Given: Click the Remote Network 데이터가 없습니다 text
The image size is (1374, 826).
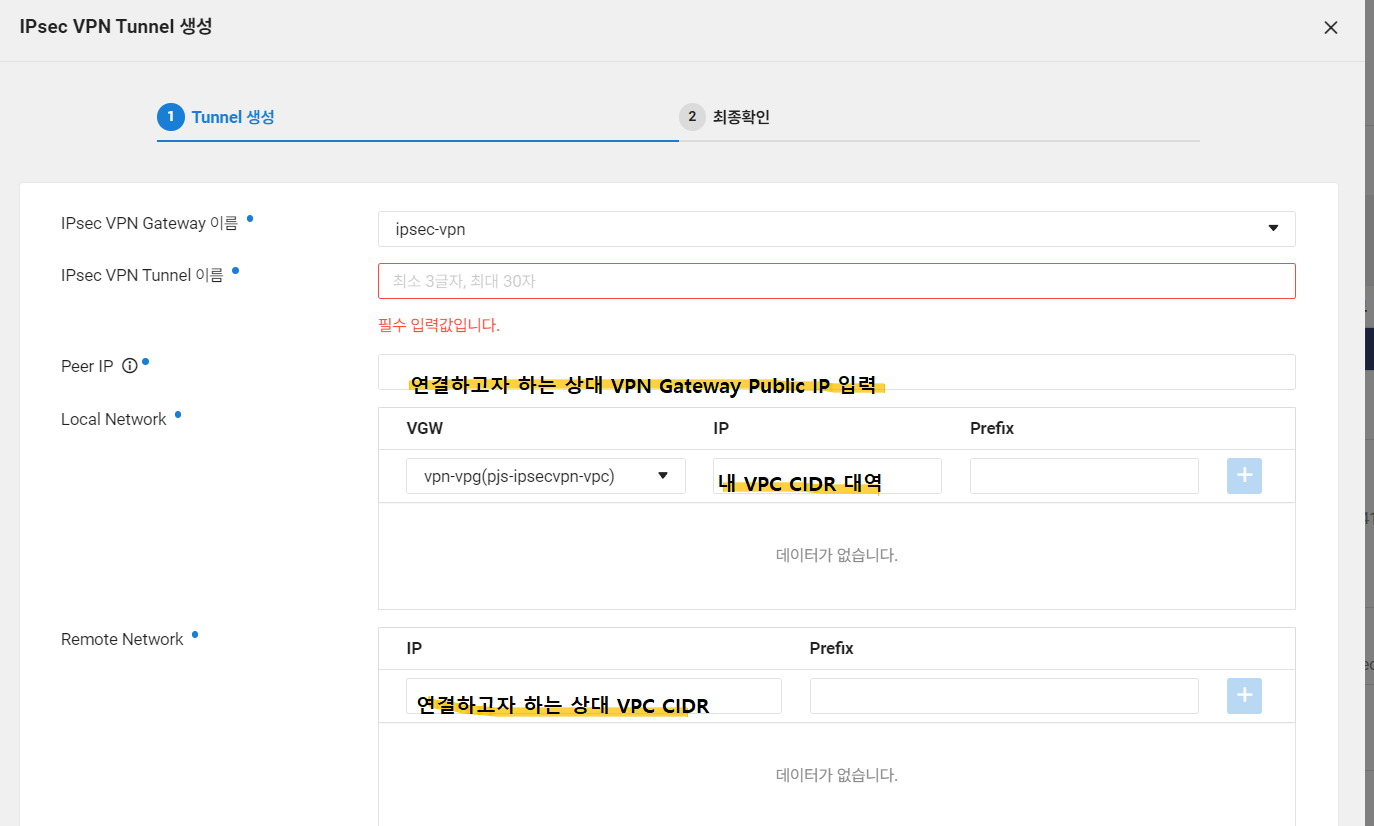Looking at the screenshot, I should tap(837, 775).
